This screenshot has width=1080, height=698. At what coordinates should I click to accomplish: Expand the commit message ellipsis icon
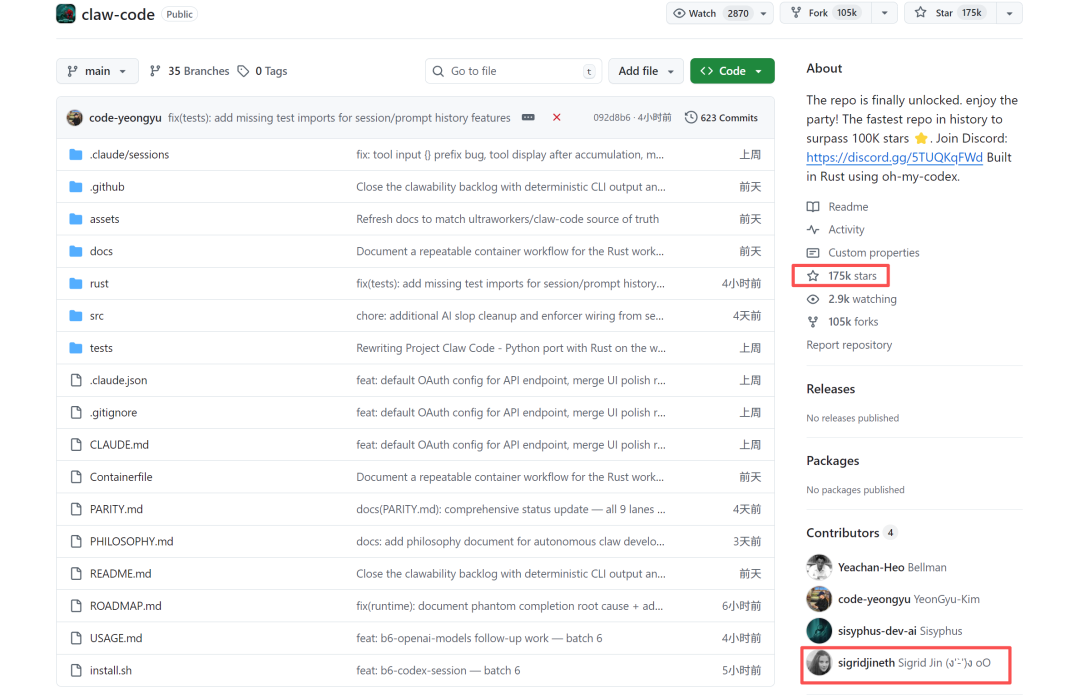[528, 118]
